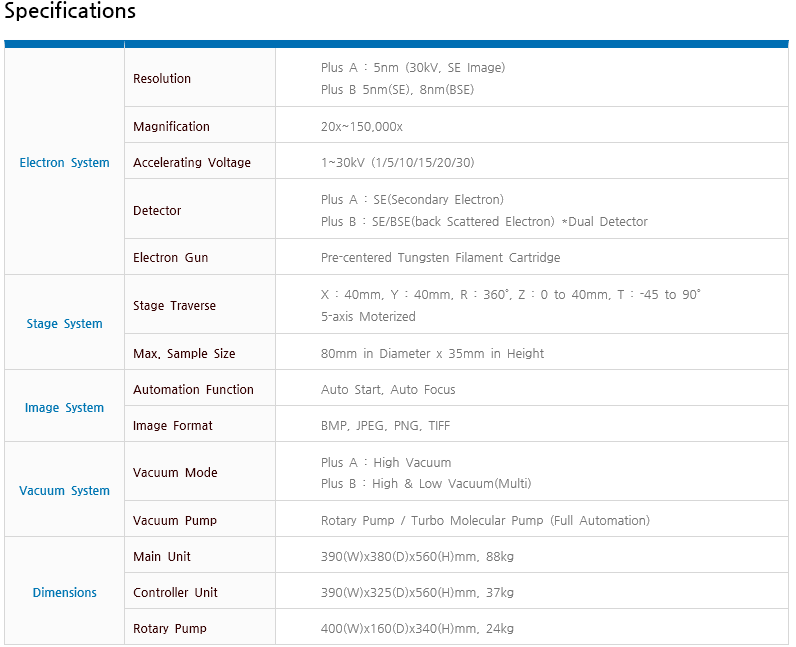Click the Electron Gun label
The image size is (796, 647).
(x=171, y=257)
